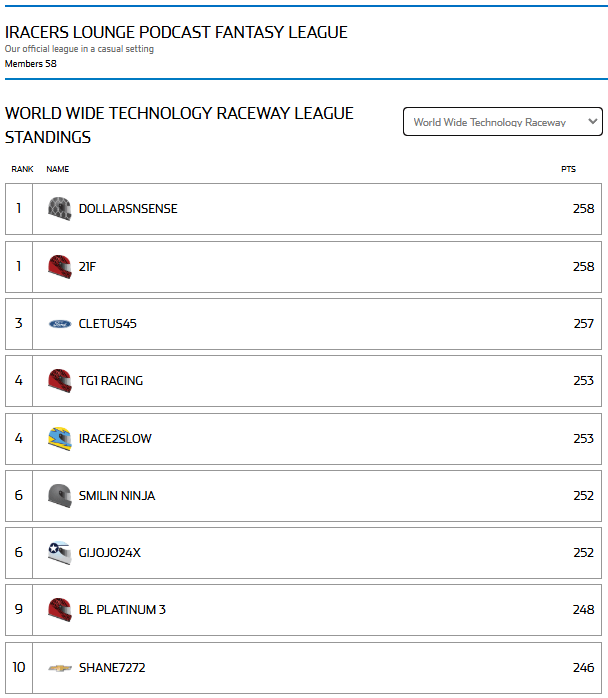The image size is (608, 698).
Task: Click DOLLARSNSENSE's gray patterned helmet icon
Action: point(60,209)
